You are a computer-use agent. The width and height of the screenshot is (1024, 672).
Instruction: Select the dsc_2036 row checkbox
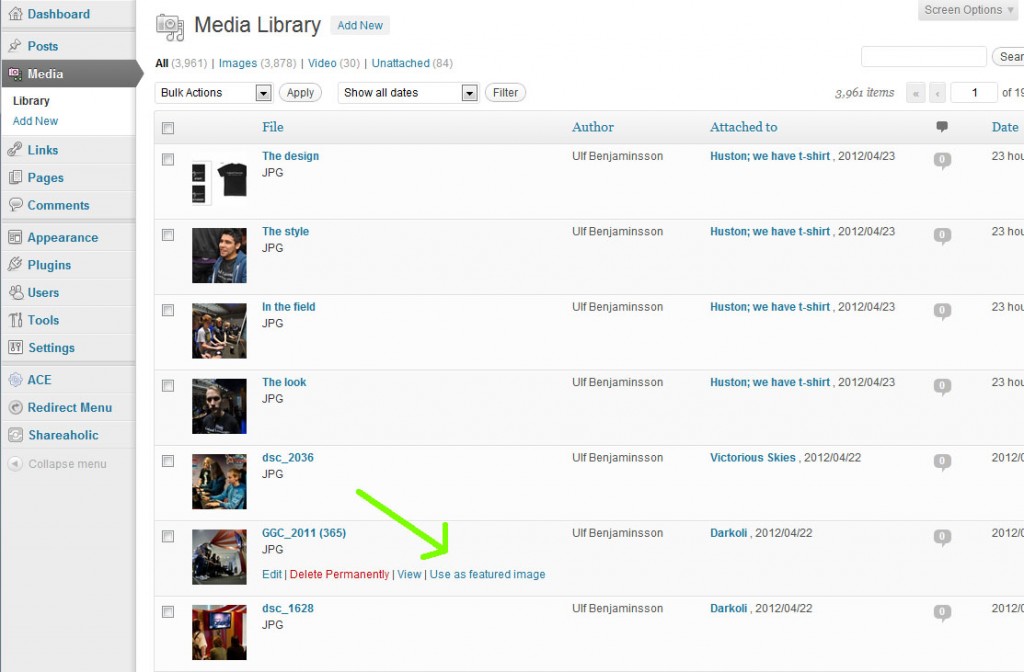pos(168,461)
